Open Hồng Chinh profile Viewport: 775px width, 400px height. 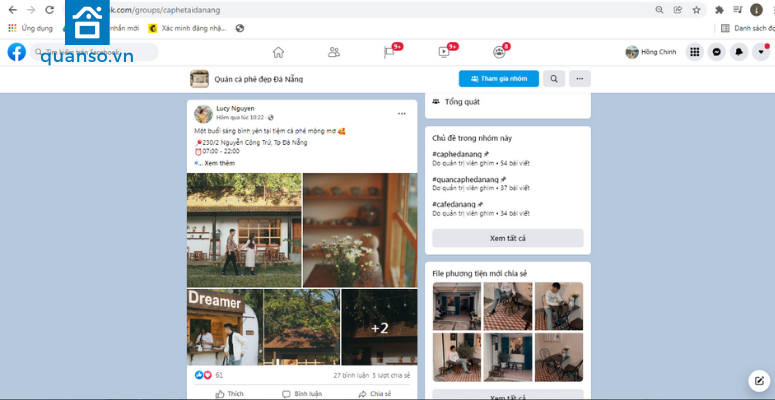[651, 52]
